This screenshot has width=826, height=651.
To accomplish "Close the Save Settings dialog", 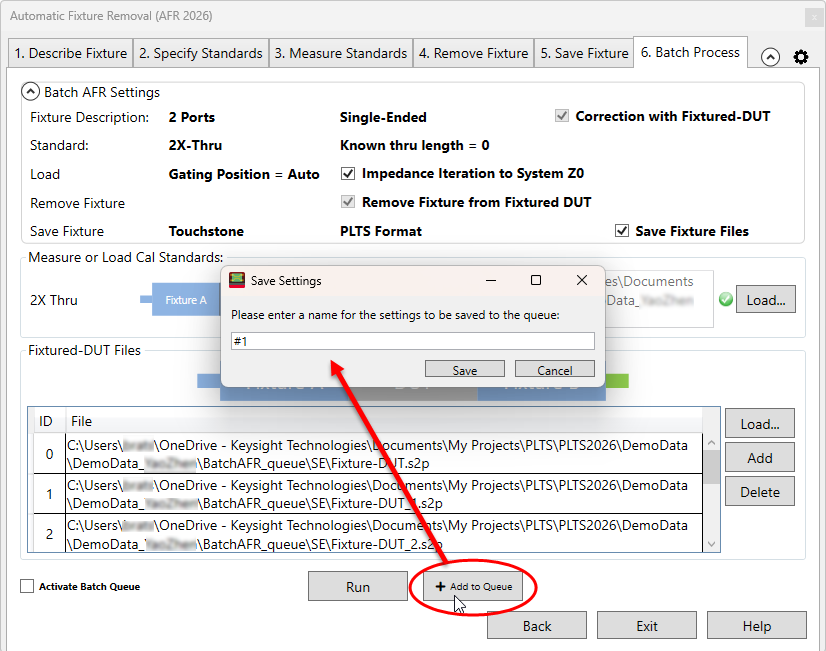I will [x=582, y=281].
